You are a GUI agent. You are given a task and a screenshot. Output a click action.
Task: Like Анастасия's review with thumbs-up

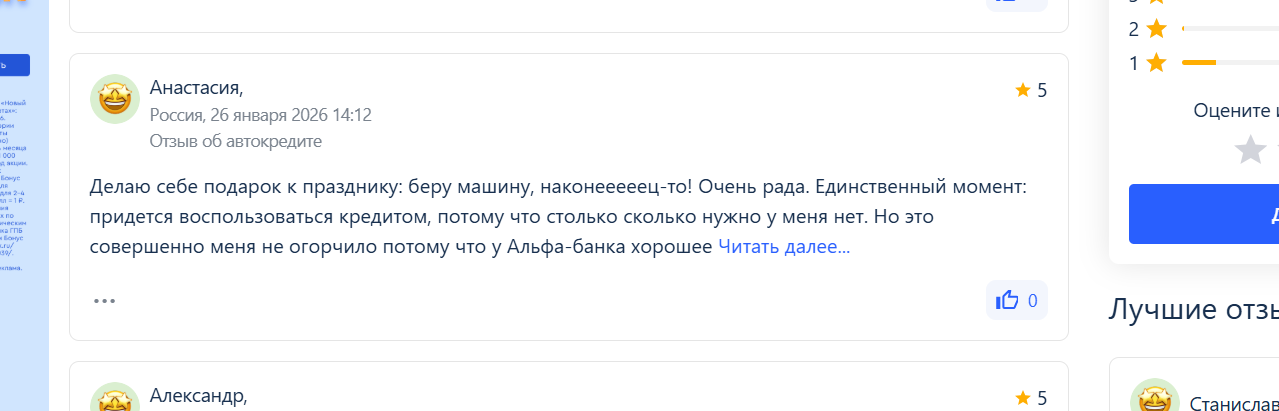(x=1008, y=300)
